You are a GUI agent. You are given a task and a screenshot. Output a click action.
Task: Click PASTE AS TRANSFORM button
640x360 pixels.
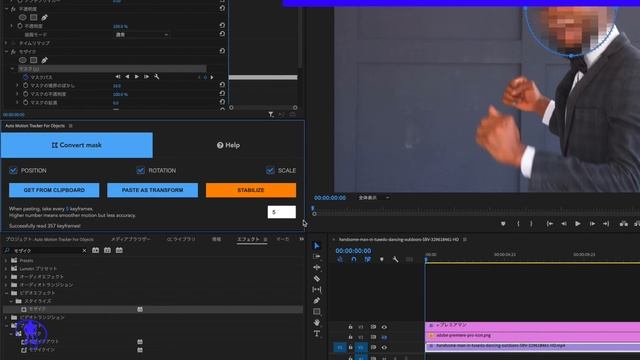point(153,190)
